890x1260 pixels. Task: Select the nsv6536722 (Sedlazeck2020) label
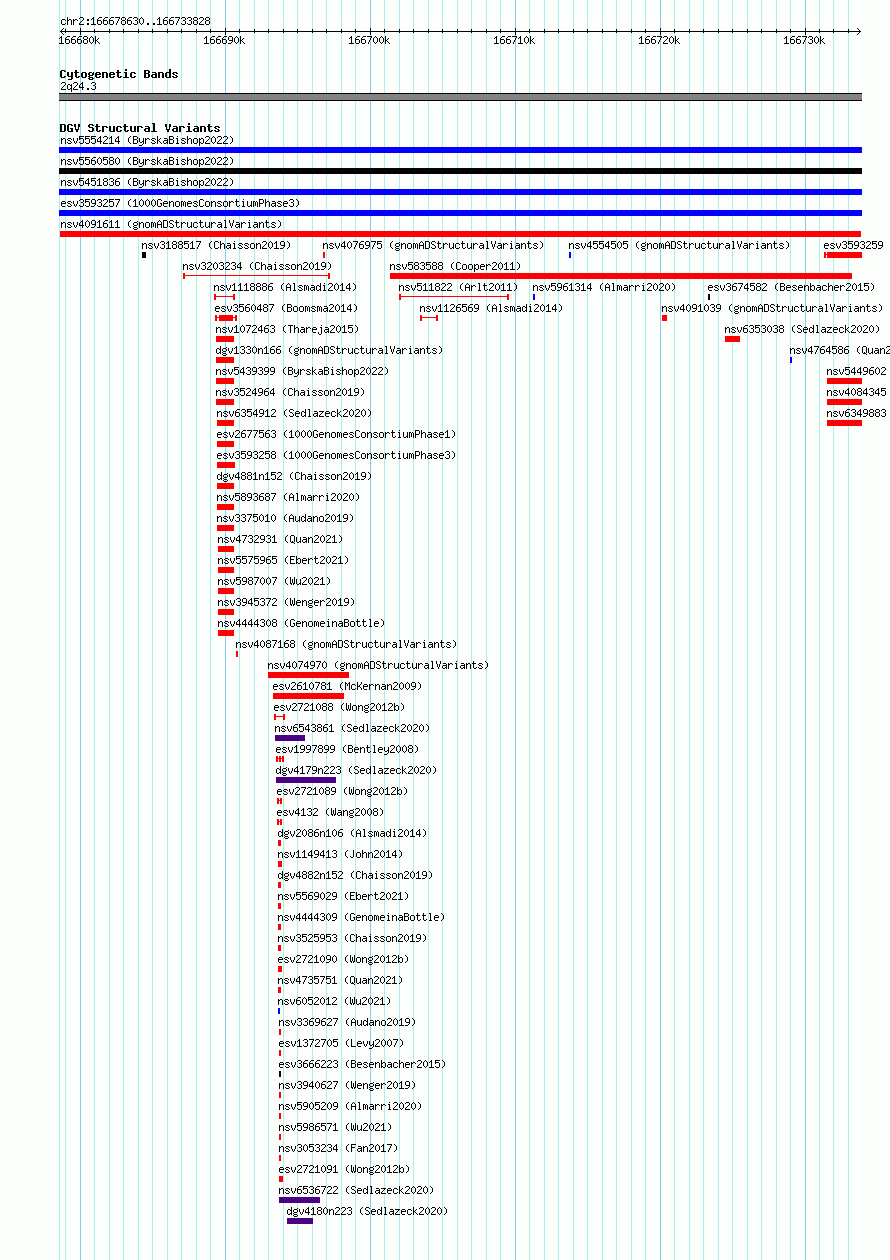point(356,1190)
